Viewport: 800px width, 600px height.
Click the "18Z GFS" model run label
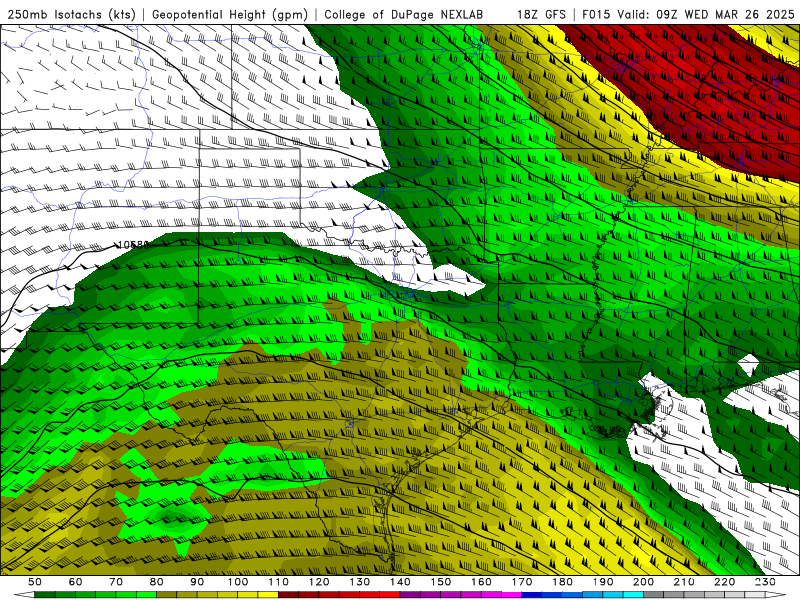click(x=541, y=15)
